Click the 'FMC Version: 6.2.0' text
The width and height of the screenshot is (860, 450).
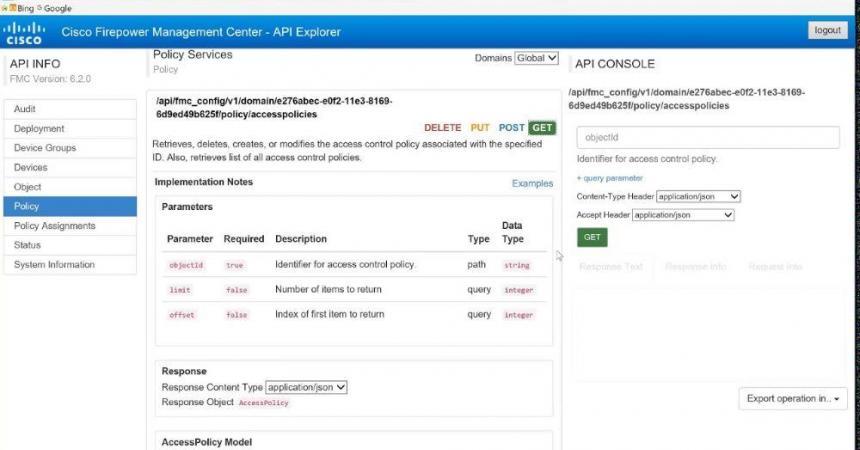coord(50,79)
